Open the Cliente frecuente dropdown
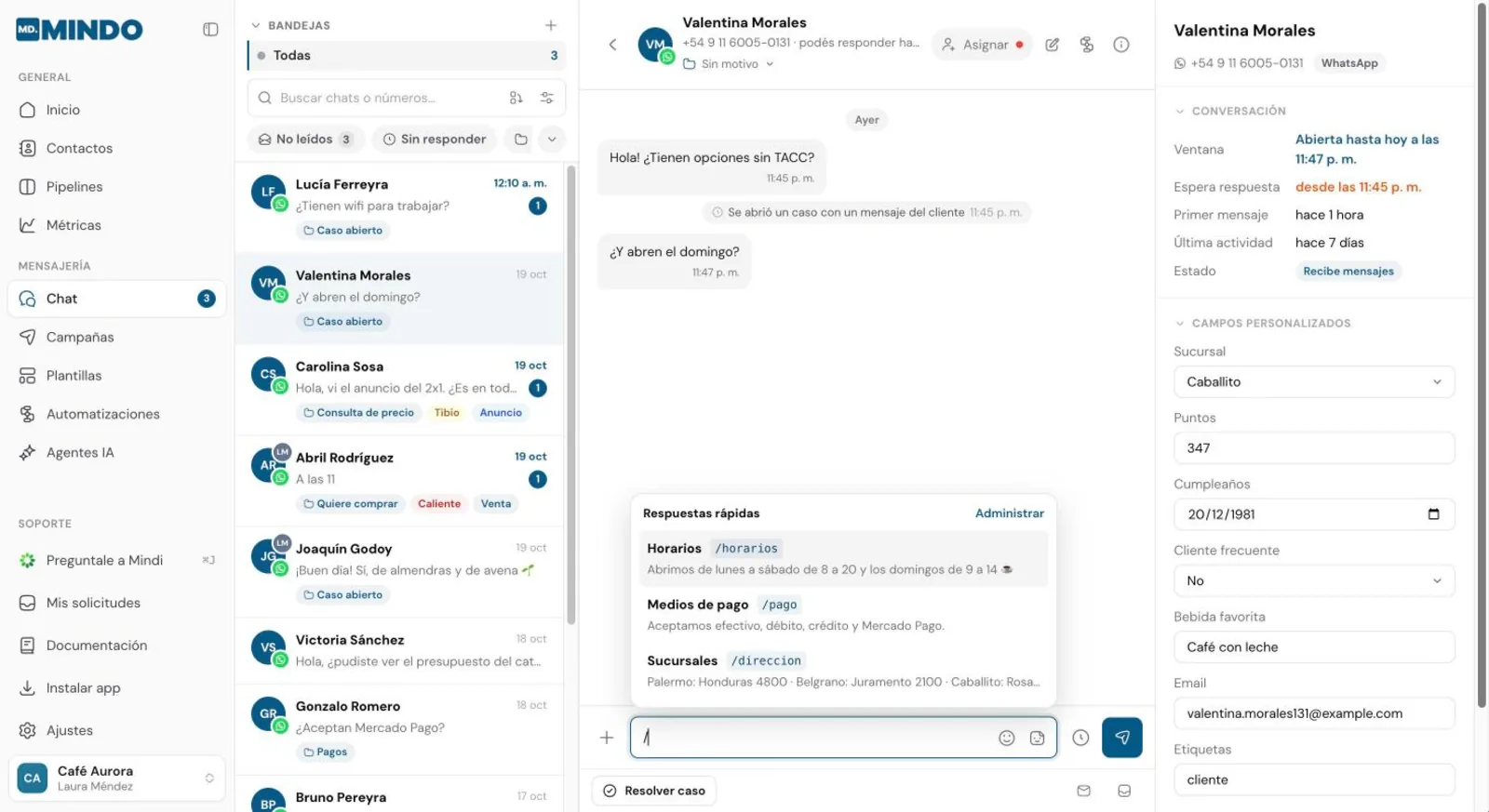This screenshot has width=1489, height=812. pyautogui.click(x=1314, y=580)
